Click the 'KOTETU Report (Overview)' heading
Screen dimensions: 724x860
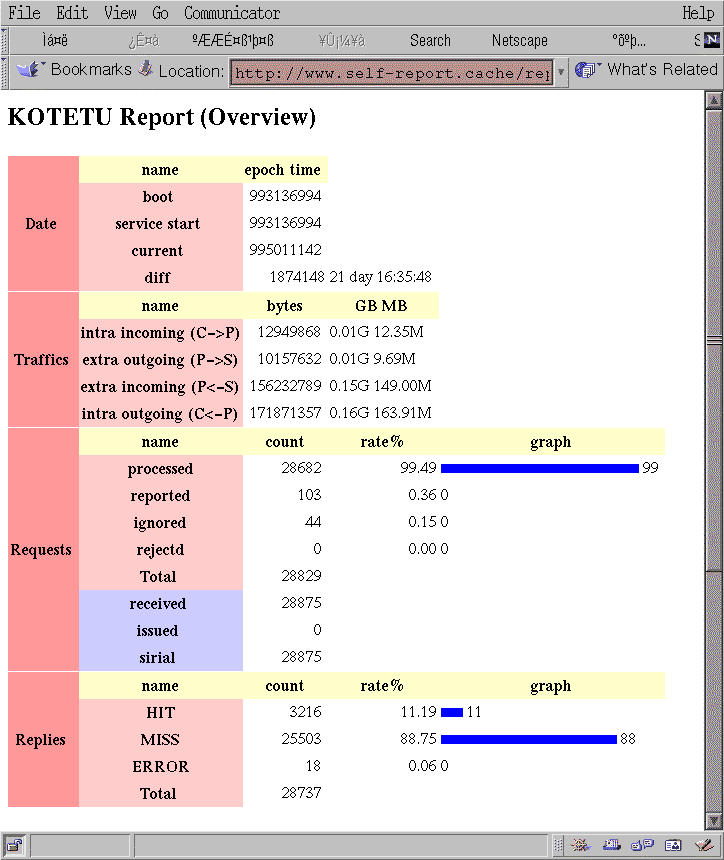pos(162,117)
